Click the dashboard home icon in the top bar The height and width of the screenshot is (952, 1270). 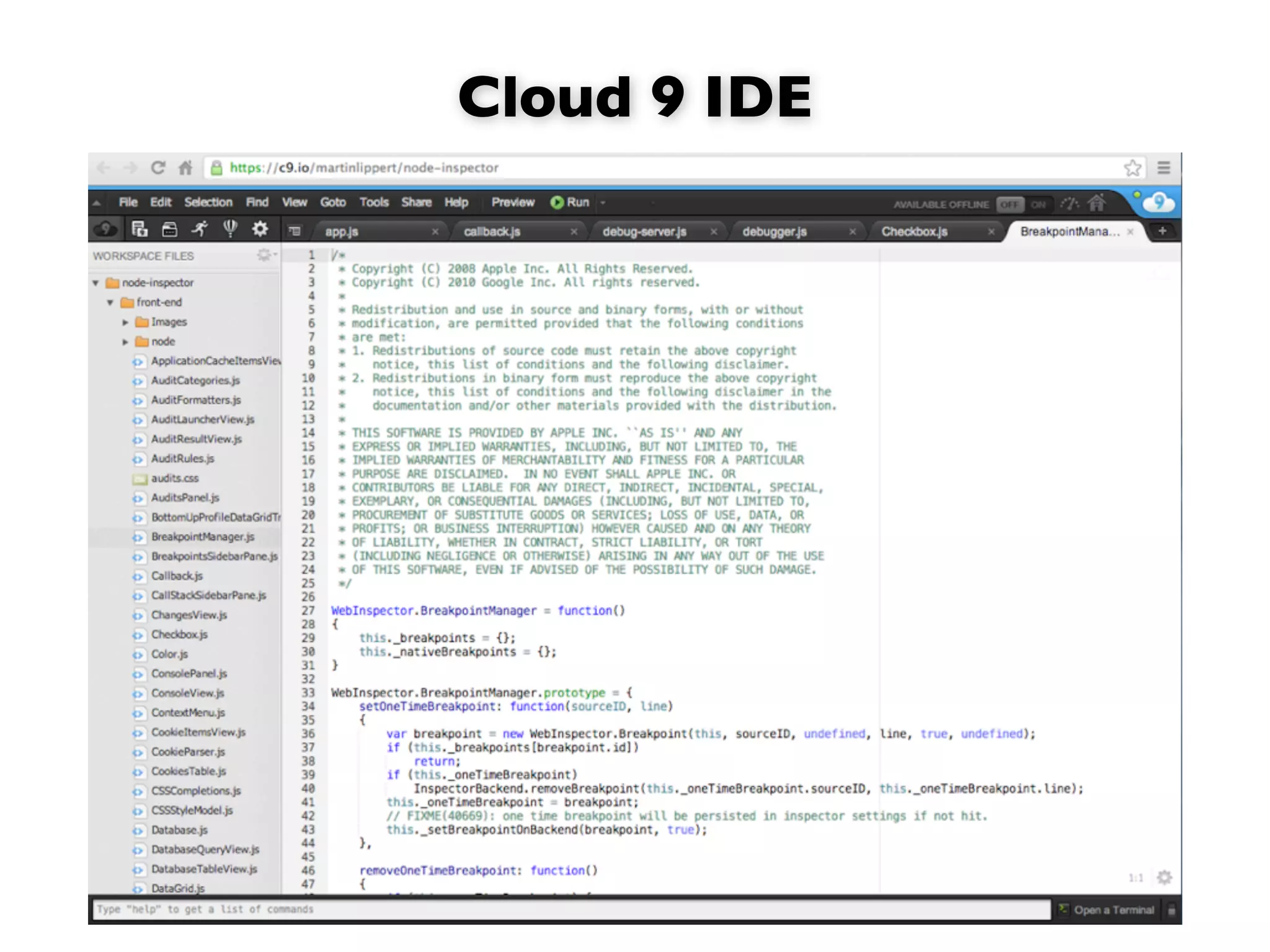pos(1097,203)
